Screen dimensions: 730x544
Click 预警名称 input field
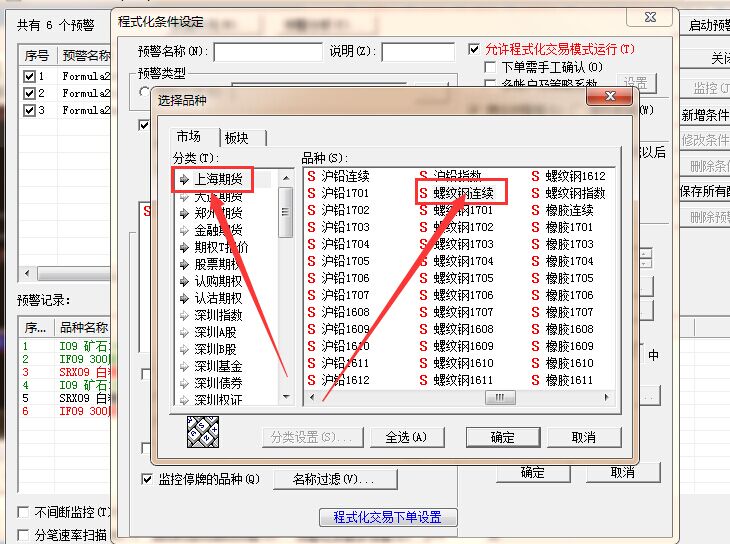click(268, 52)
